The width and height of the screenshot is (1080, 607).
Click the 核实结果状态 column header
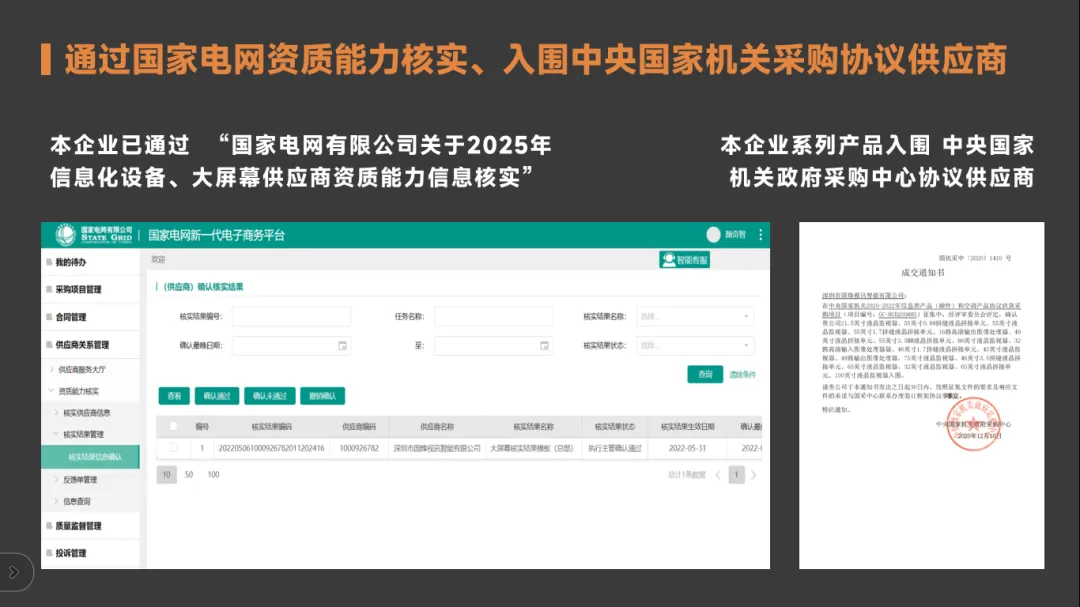614,426
